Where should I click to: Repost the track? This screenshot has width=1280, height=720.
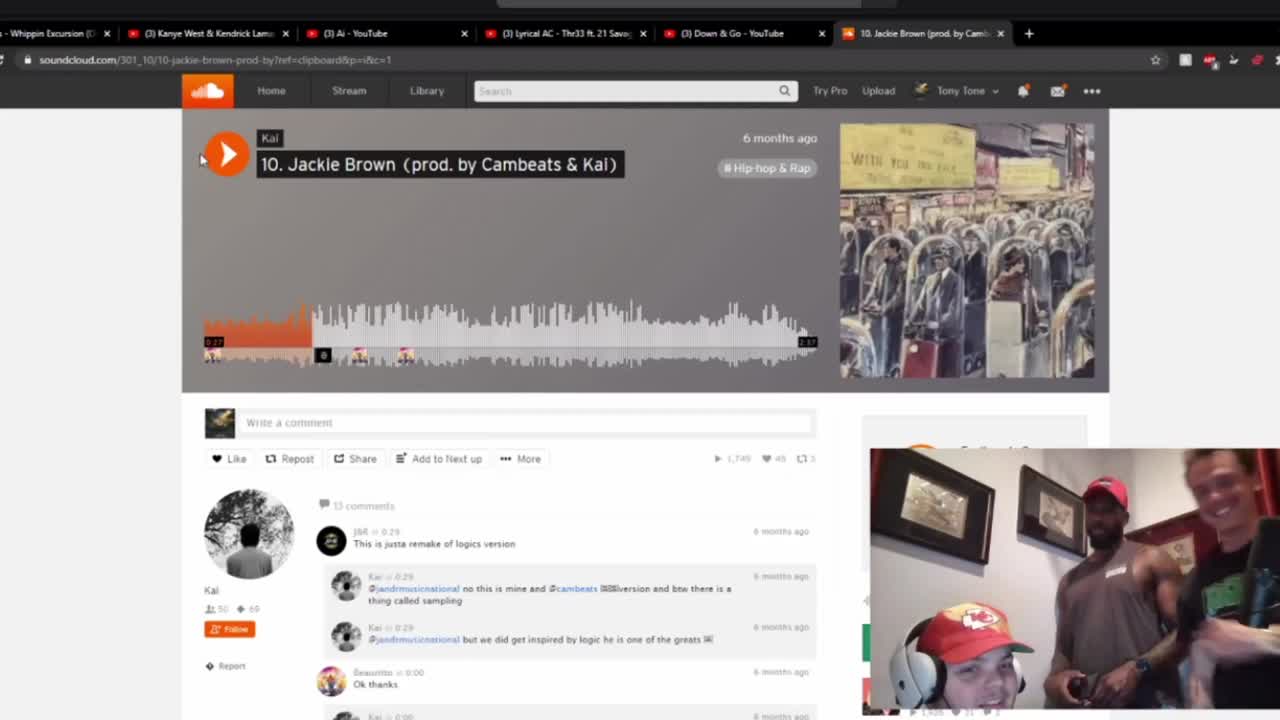pyautogui.click(x=290, y=458)
